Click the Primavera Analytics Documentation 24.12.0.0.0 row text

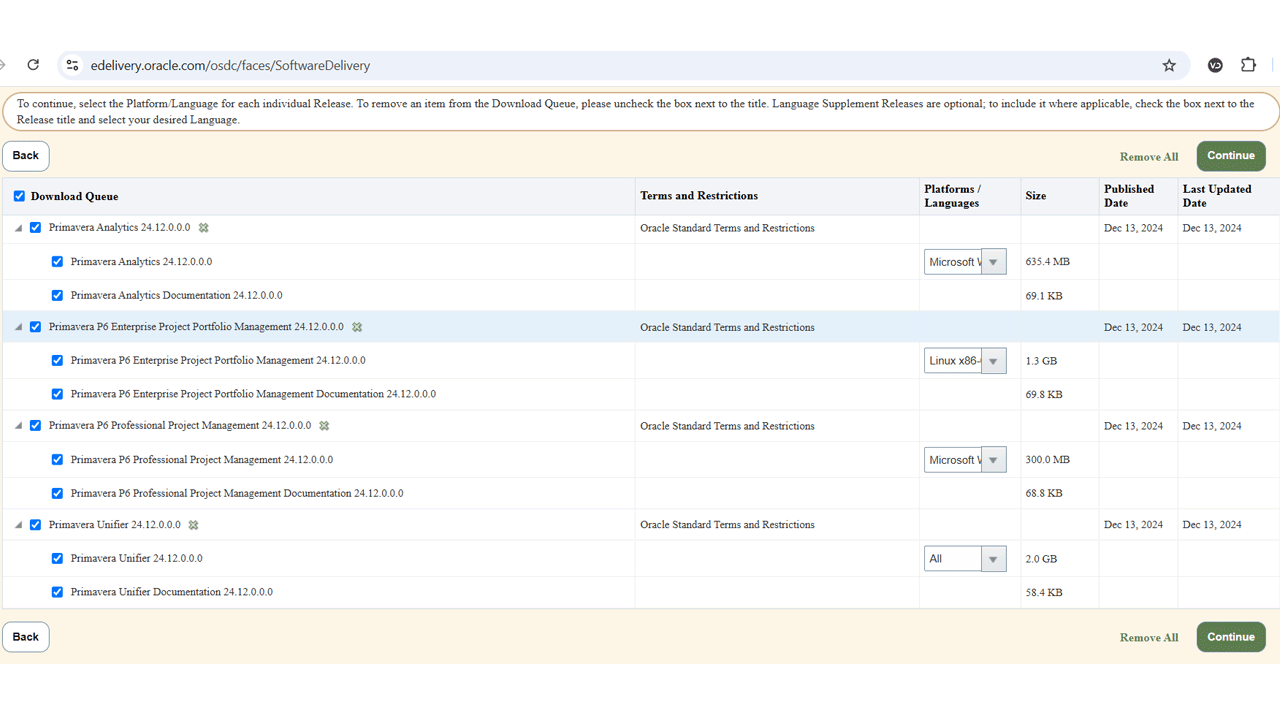point(177,296)
